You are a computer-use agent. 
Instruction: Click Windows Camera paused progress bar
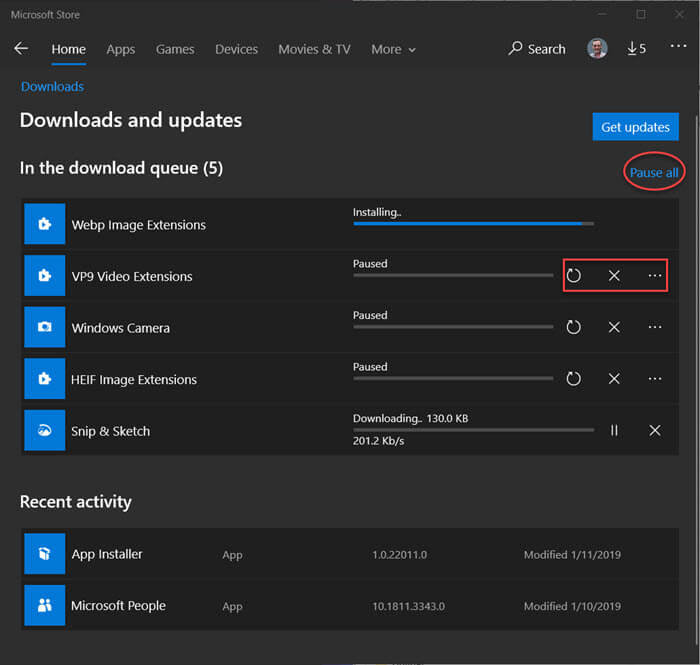tap(453, 327)
